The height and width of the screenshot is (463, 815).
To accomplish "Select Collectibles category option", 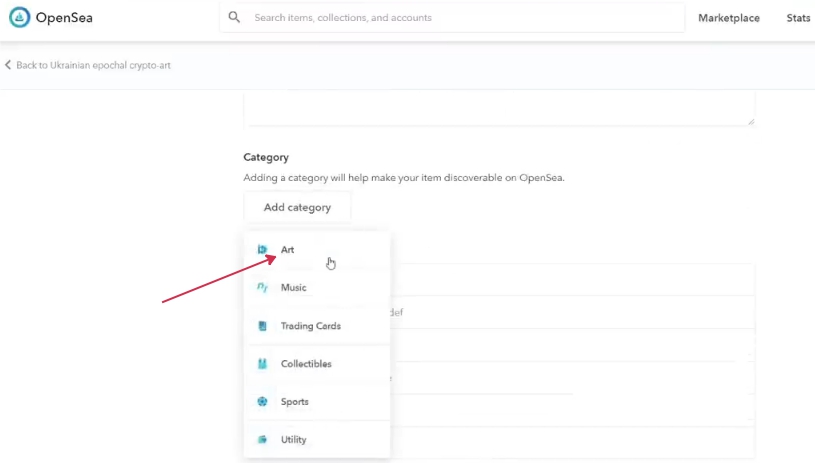I will 306,364.
